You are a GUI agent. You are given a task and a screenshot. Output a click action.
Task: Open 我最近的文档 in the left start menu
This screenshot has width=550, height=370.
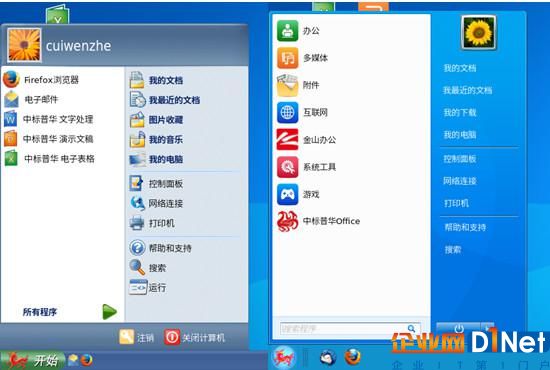pyautogui.click(x=165, y=100)
